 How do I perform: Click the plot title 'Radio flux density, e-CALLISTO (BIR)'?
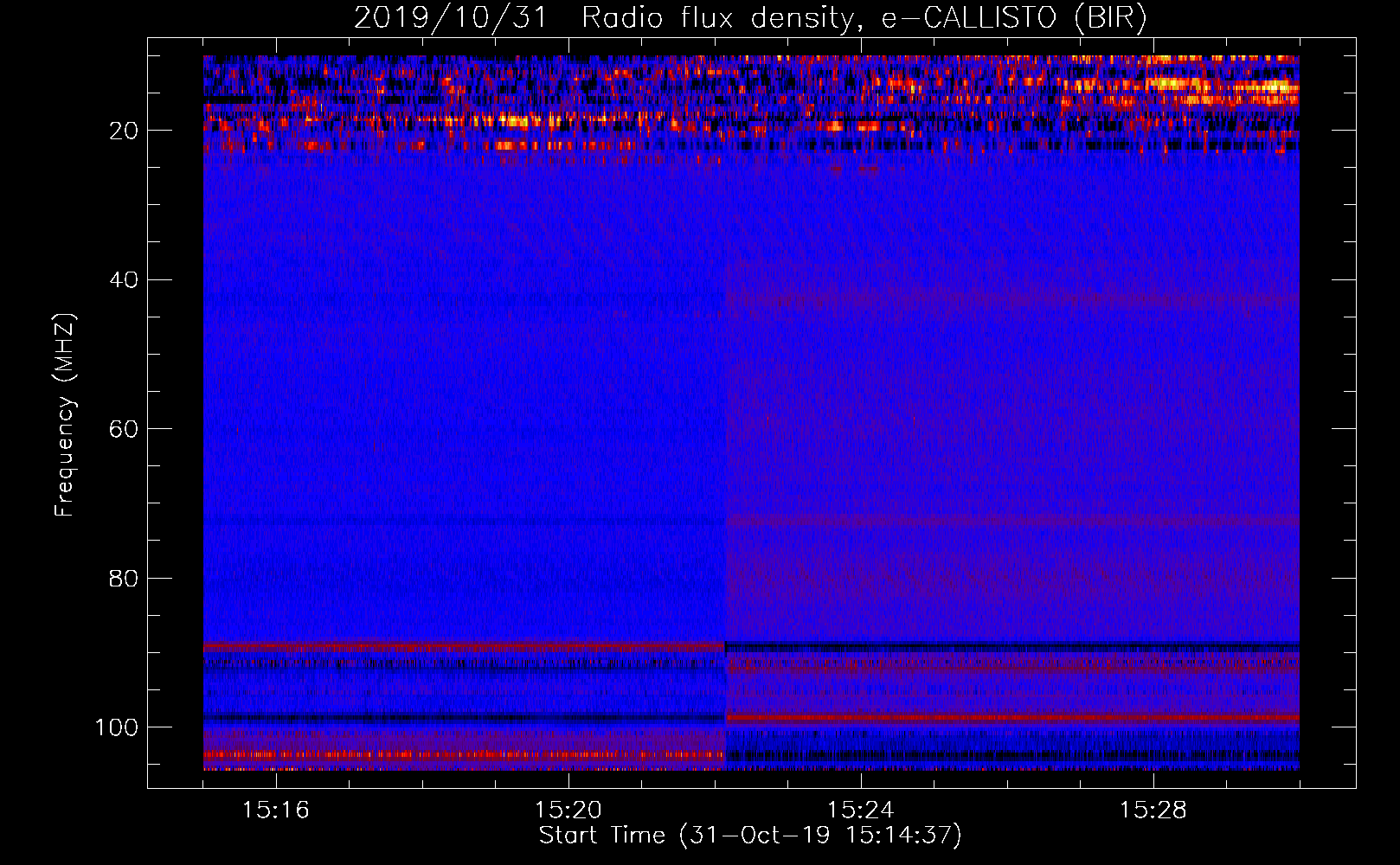point(864,18)
